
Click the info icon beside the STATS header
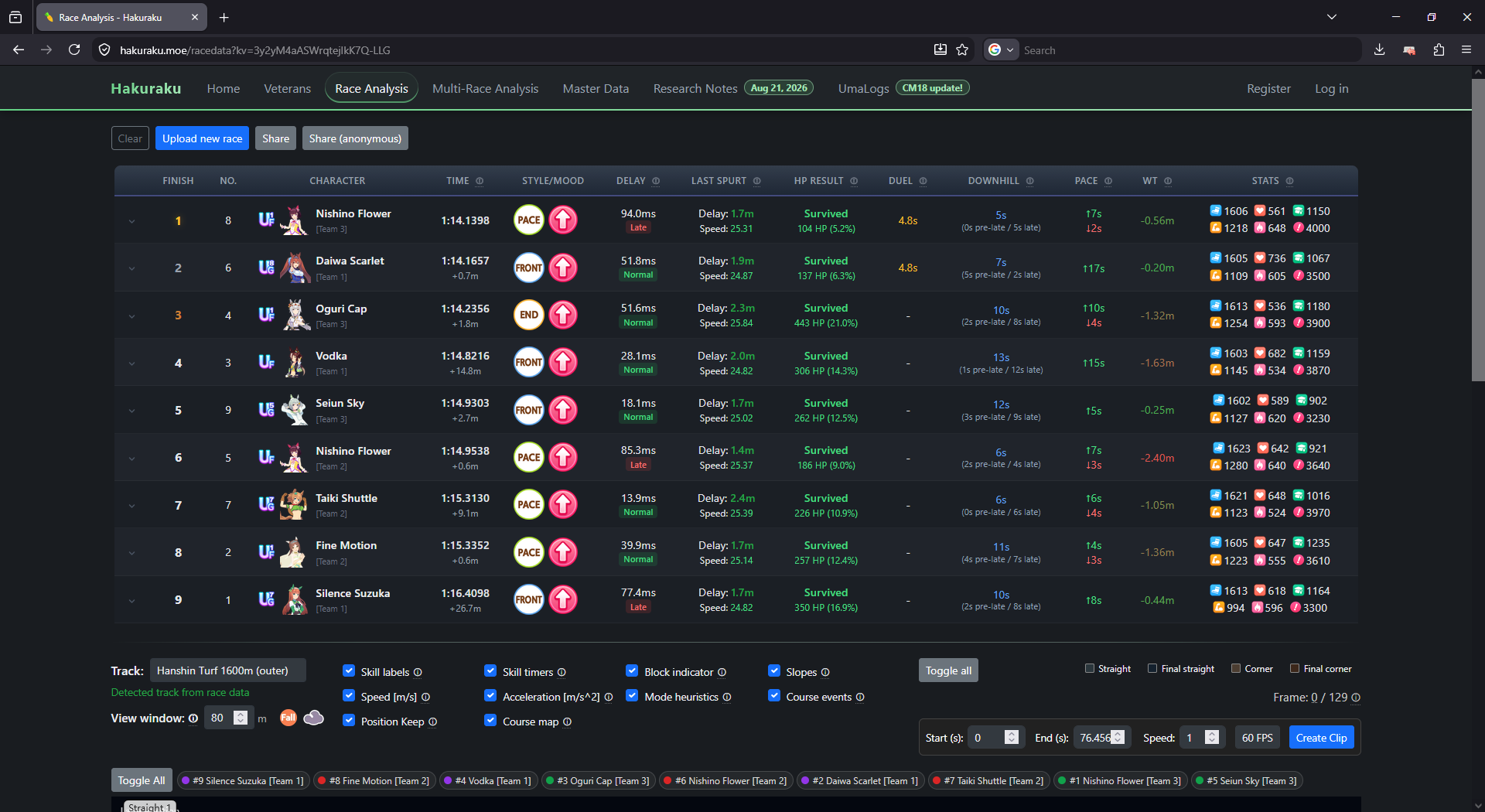pos(1289,181)
